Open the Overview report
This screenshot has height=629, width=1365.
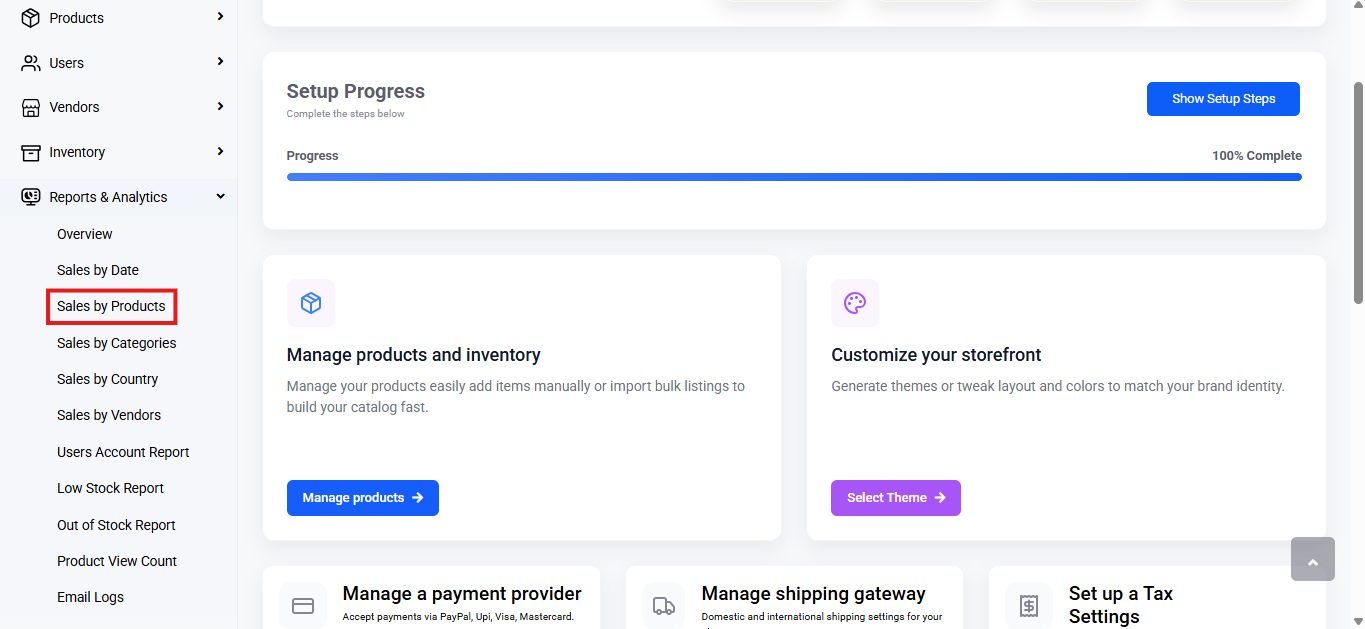tap(85, 234)
